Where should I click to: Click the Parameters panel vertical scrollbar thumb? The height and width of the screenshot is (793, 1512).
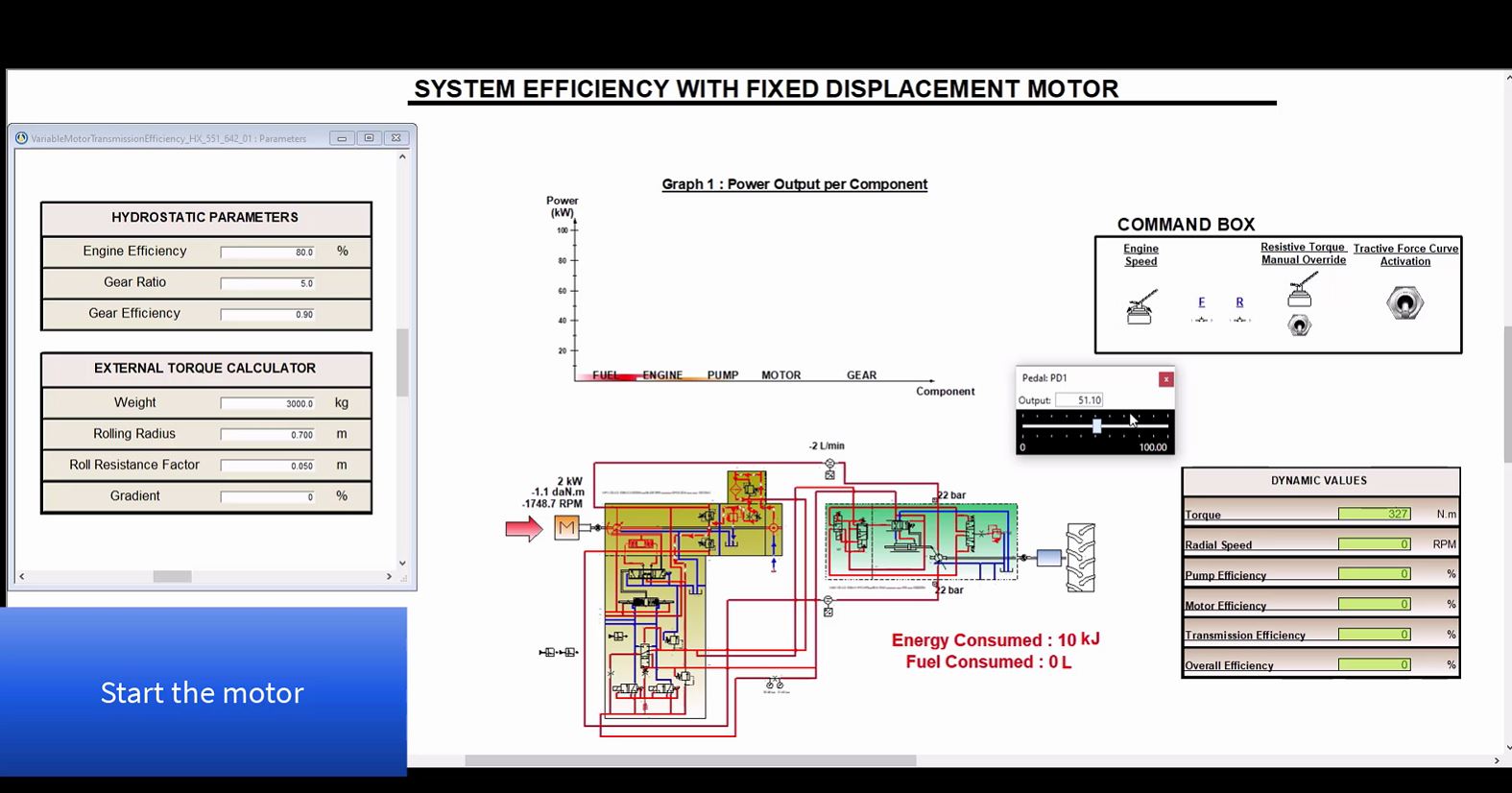tap(402, 363)
